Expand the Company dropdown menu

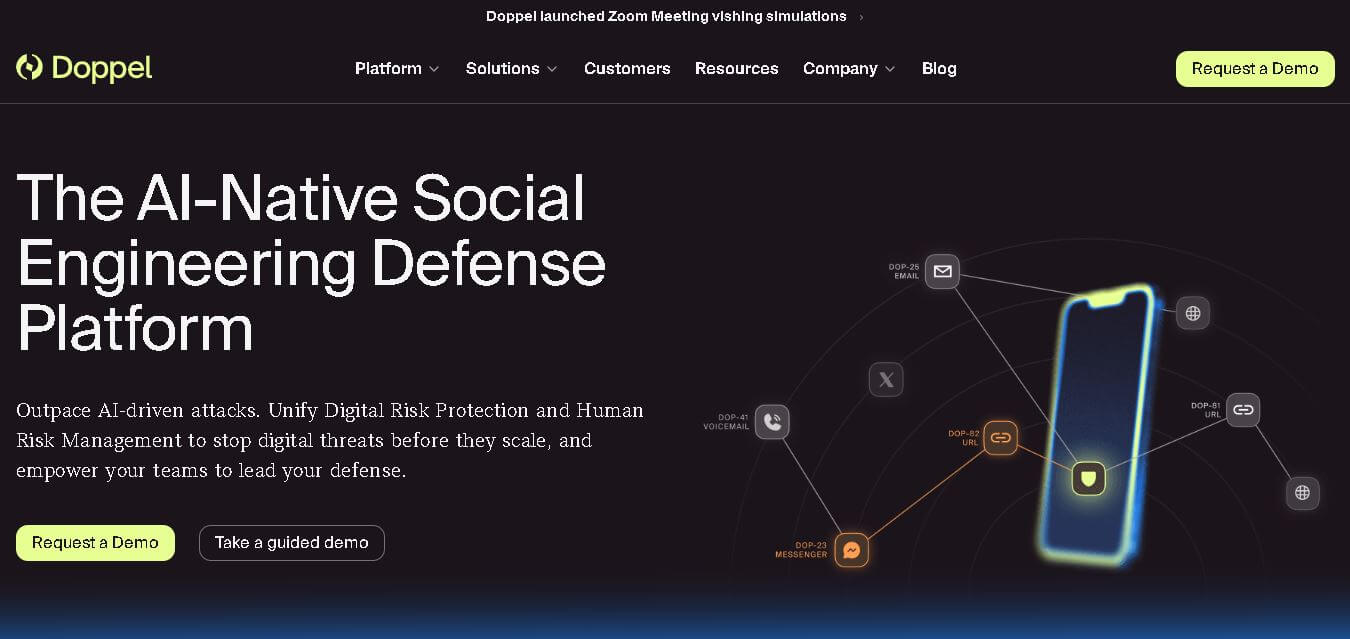pyautogui.click(x=849, y=68)
